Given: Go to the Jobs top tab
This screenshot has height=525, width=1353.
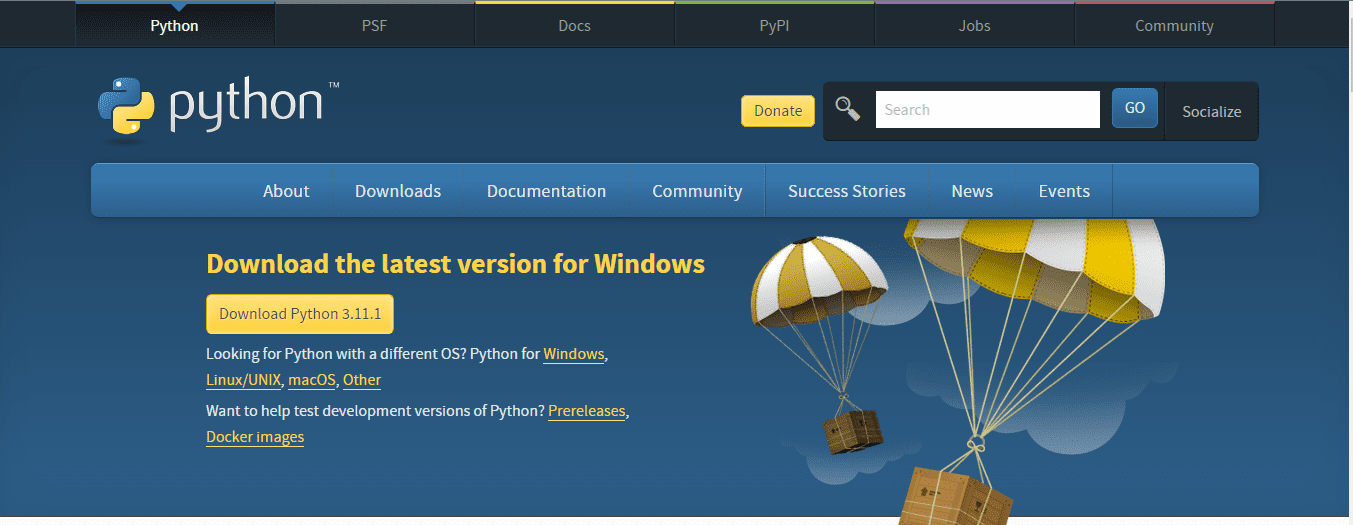Looking at the screenshot, I should pyautogui.click(x=974, y=25).
